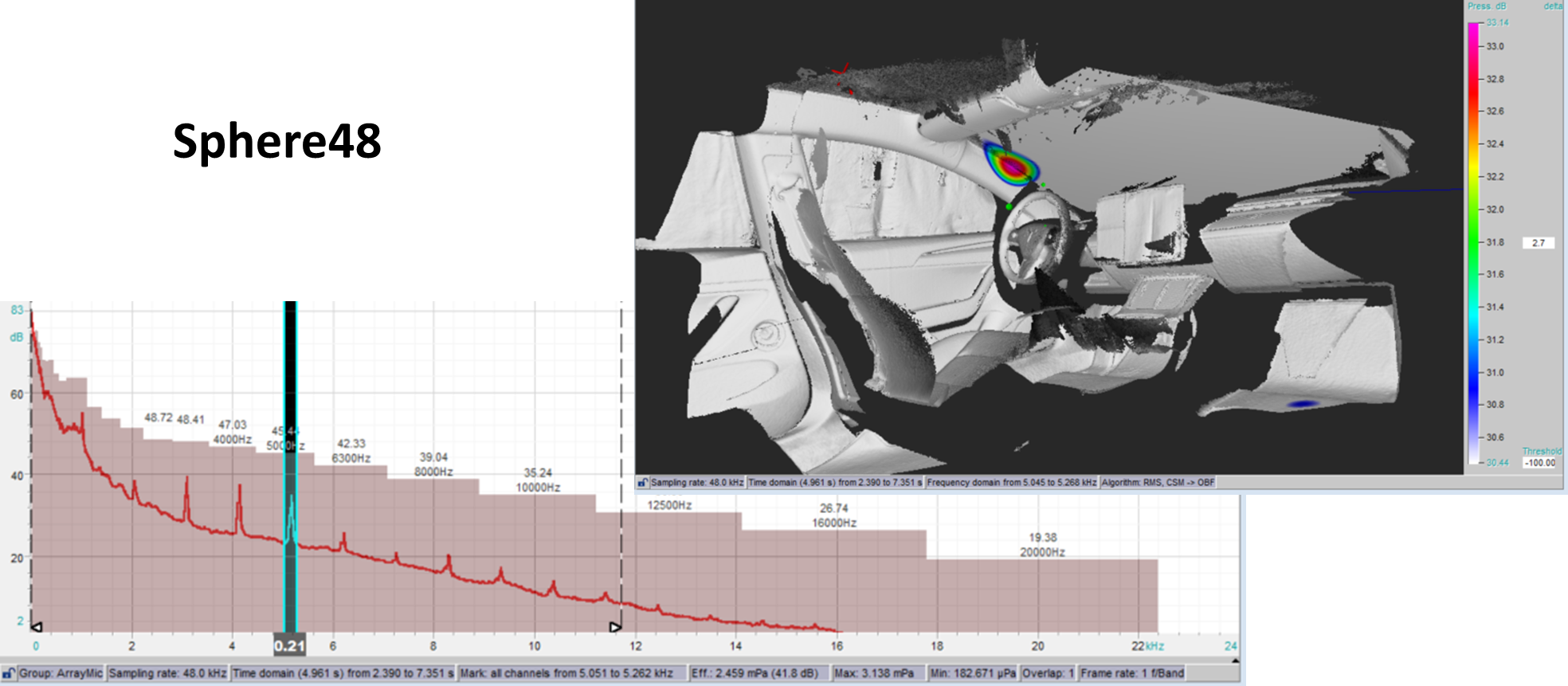Click the pressure color scale bar
Viewport: 1568px width, 686px height.
[1473, 243]
